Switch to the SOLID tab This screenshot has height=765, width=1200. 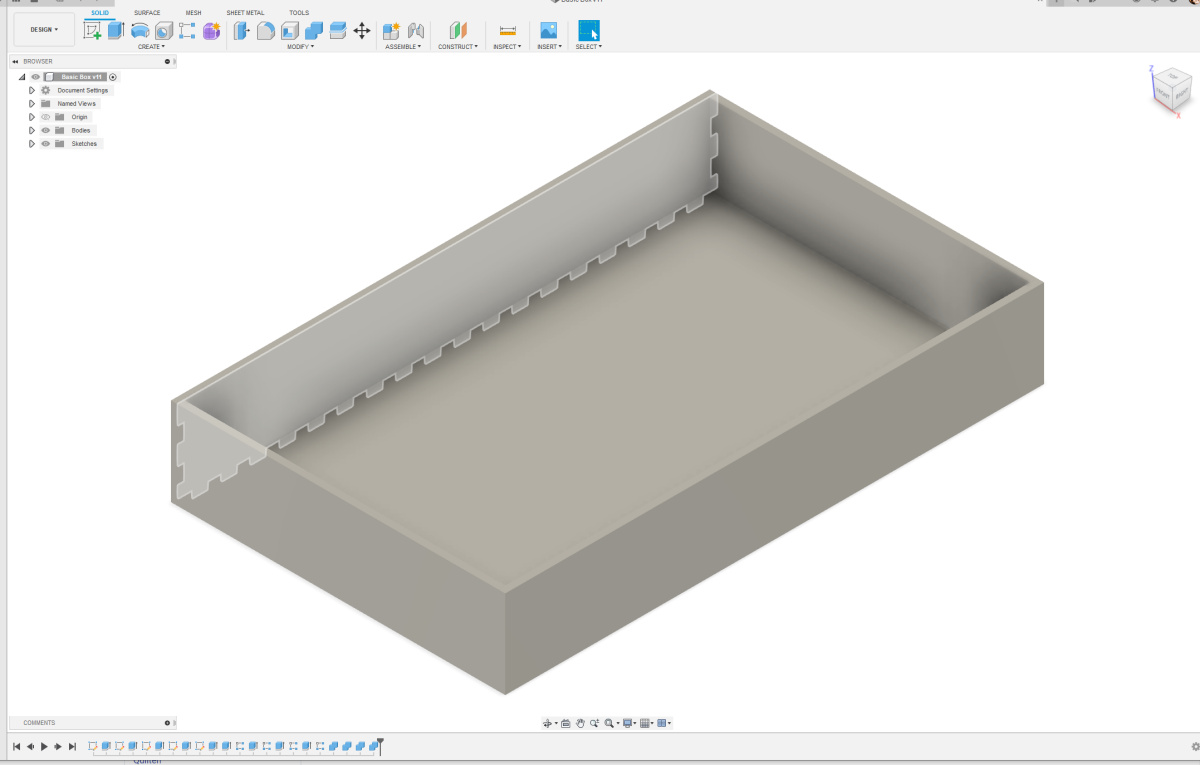point(100,13)
